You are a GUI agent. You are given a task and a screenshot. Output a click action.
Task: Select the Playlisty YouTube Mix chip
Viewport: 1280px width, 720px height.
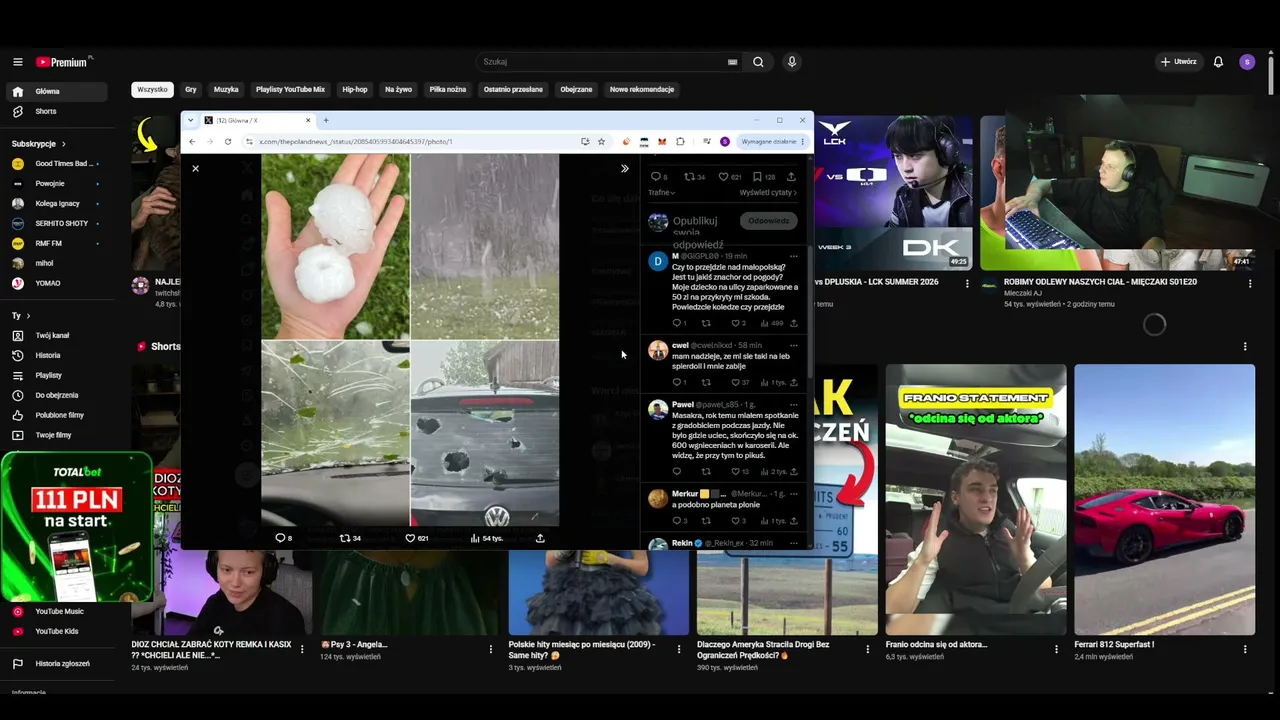pos(290,90)
